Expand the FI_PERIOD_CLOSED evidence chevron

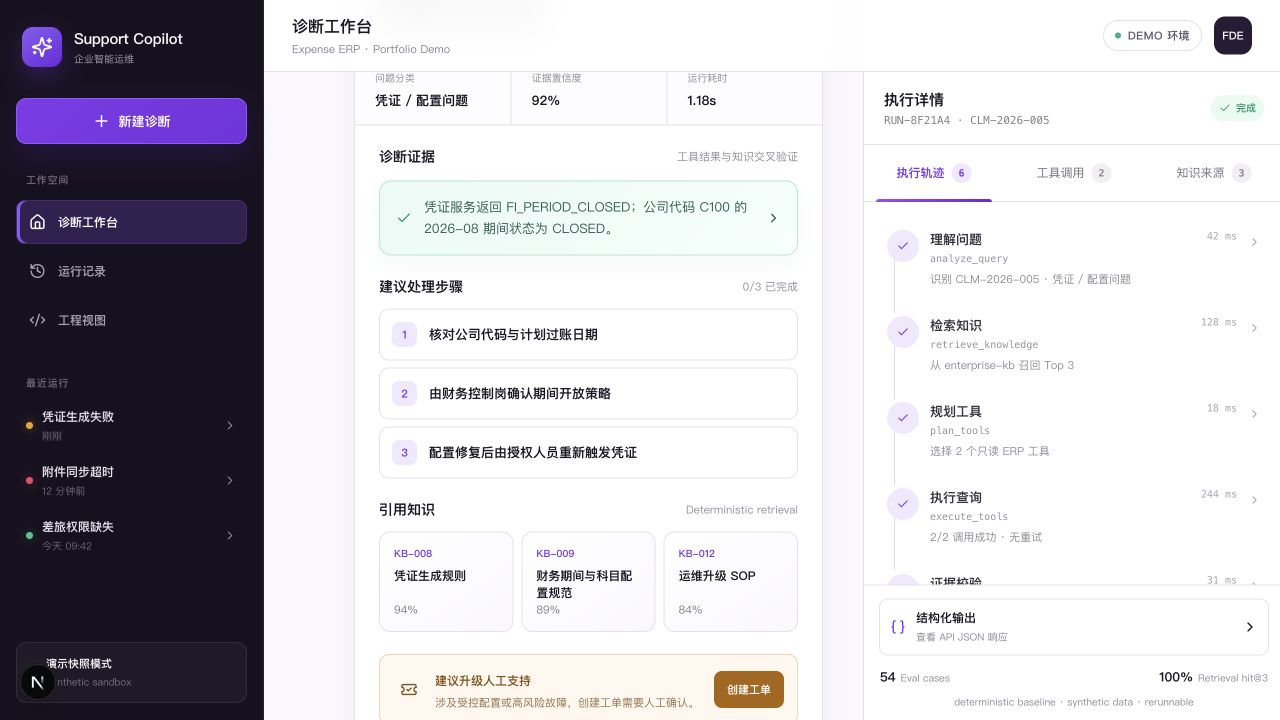773,218
